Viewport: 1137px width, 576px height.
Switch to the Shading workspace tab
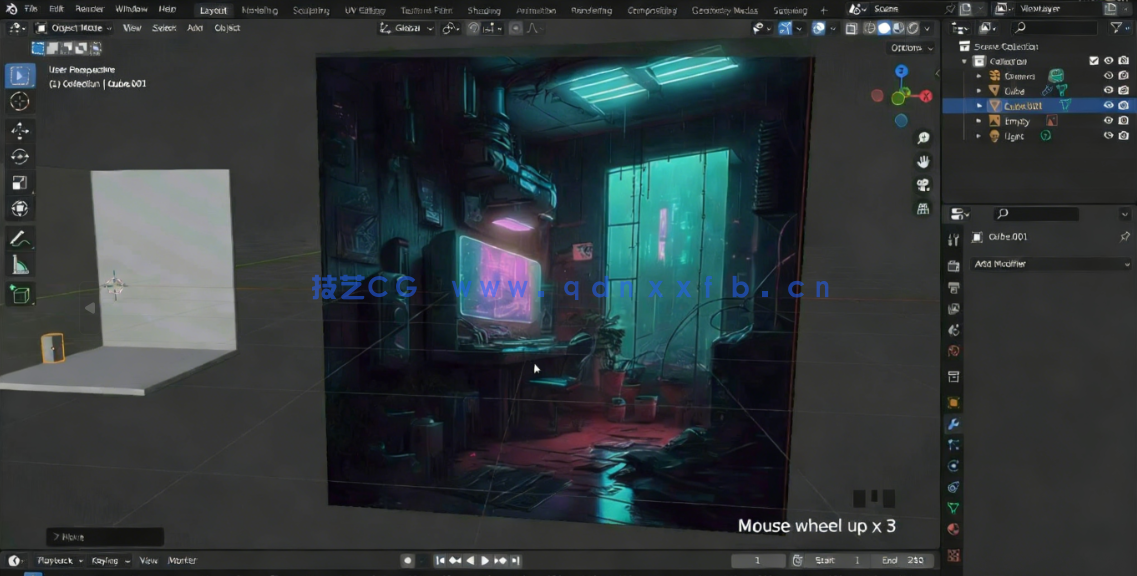coord(484,10)
